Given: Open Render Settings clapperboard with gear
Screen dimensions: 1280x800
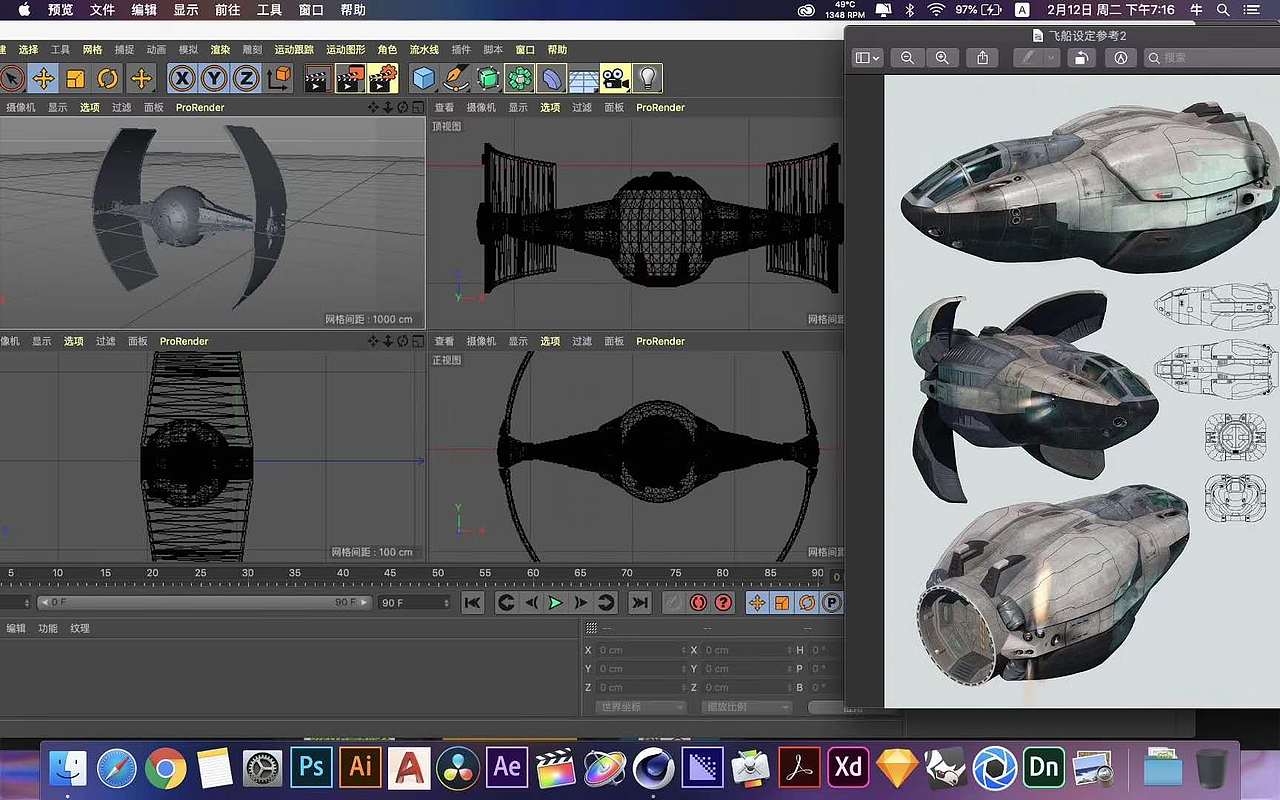Looking at the screenshot, I should pos(383,78).
